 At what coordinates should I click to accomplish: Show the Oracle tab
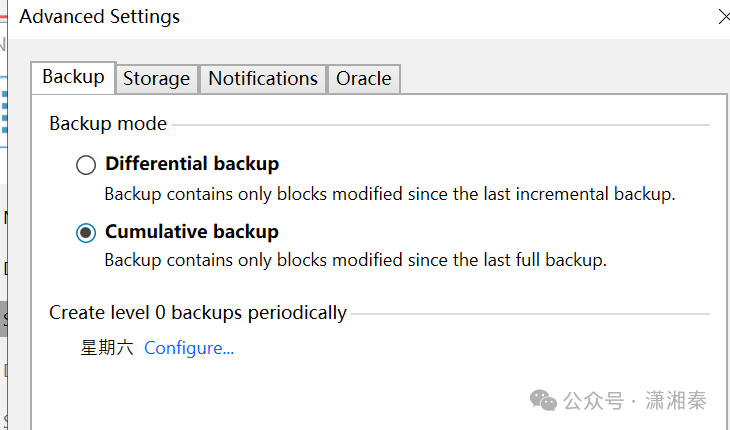363,79
